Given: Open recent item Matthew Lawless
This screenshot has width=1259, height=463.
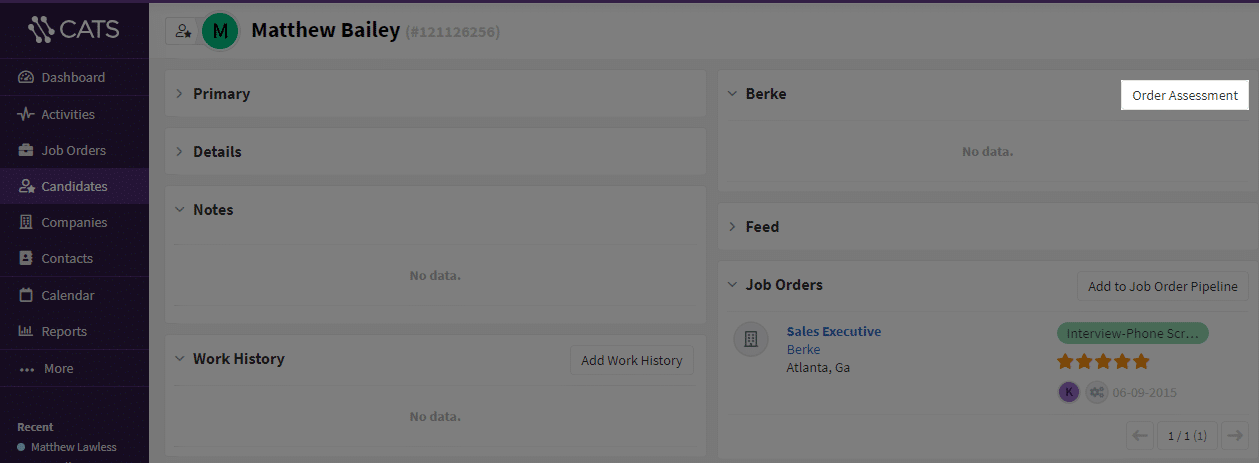Looking at the screenshot, I should point(73,447).
